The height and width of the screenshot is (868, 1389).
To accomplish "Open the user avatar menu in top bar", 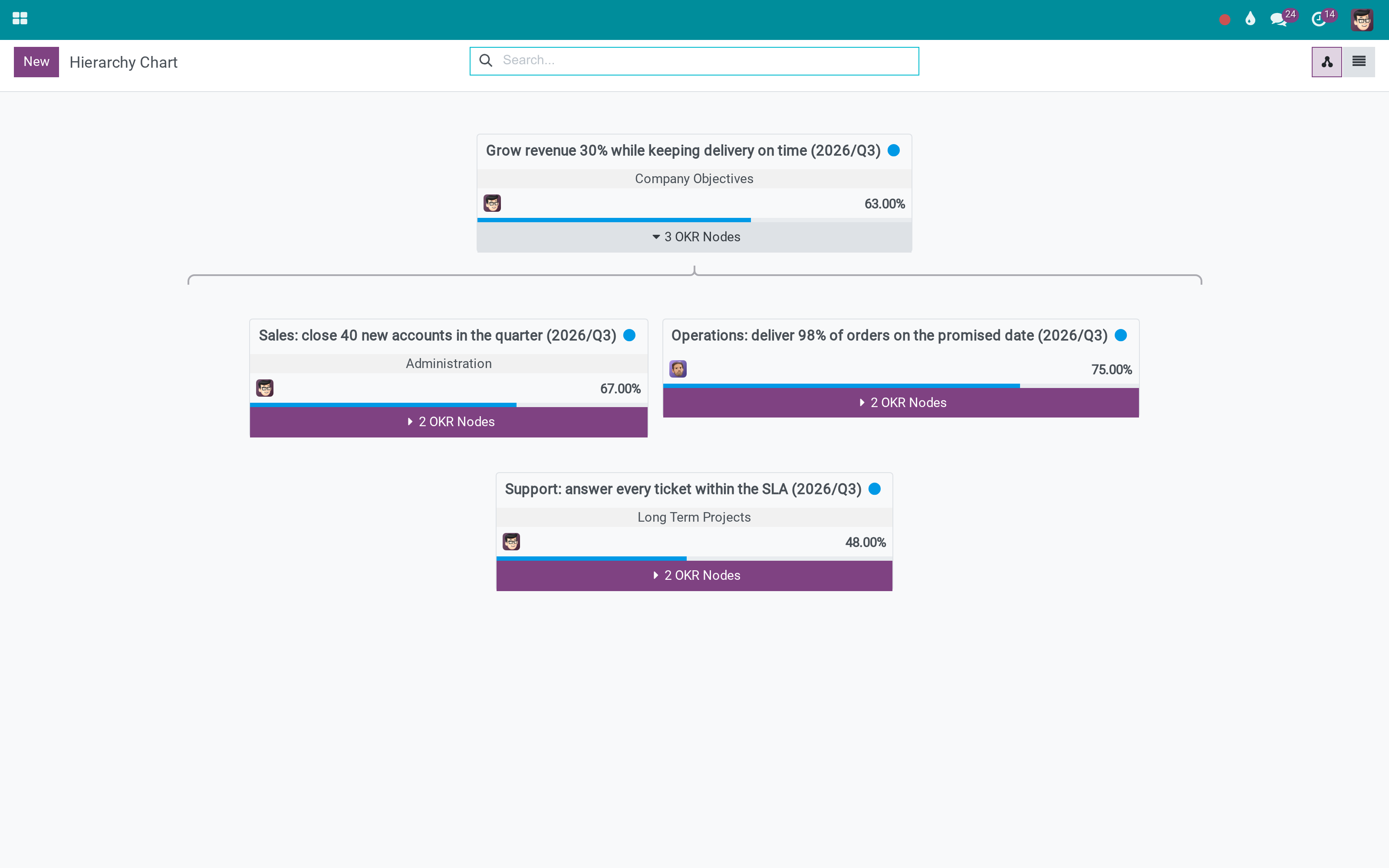I will coord(1362,20).
